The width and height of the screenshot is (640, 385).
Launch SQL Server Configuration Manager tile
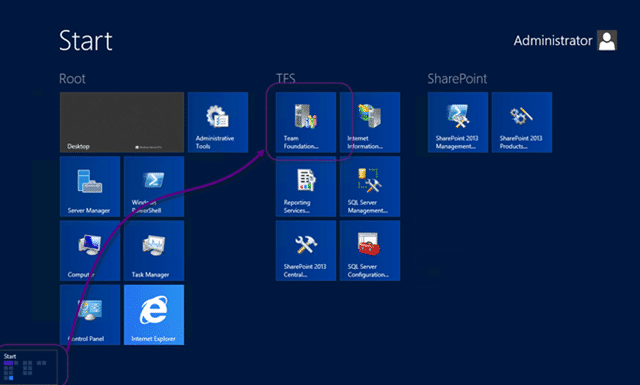(x=370, y=250)
